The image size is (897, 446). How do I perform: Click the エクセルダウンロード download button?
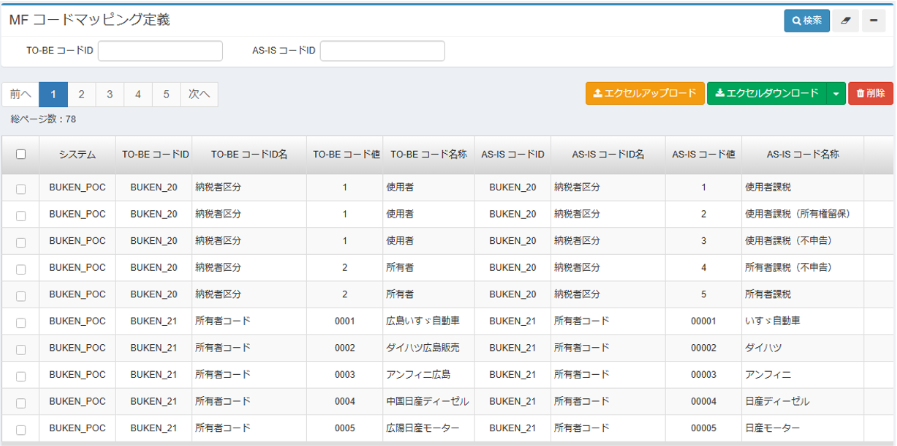point(767,94)
